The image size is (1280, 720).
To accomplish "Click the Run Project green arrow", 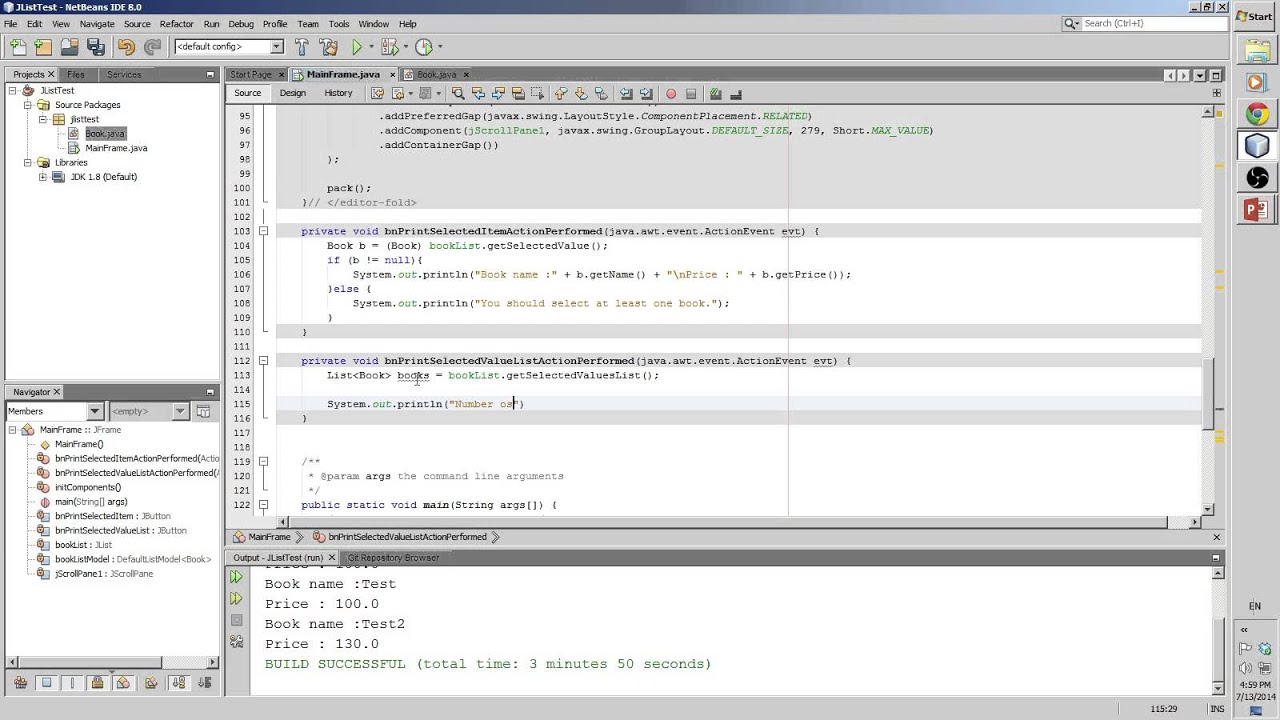I will click(357, 47).
